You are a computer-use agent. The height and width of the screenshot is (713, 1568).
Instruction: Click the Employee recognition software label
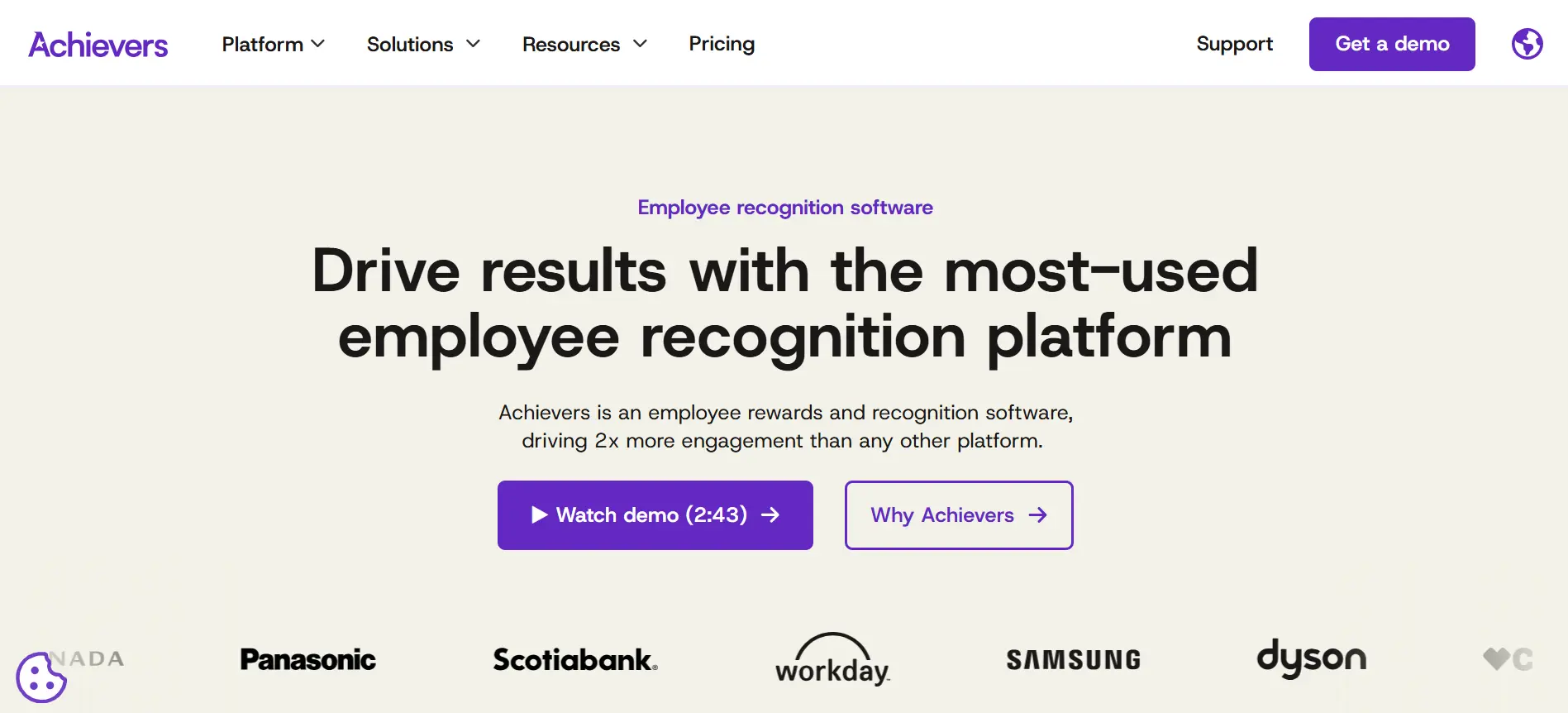pos(785,208)
